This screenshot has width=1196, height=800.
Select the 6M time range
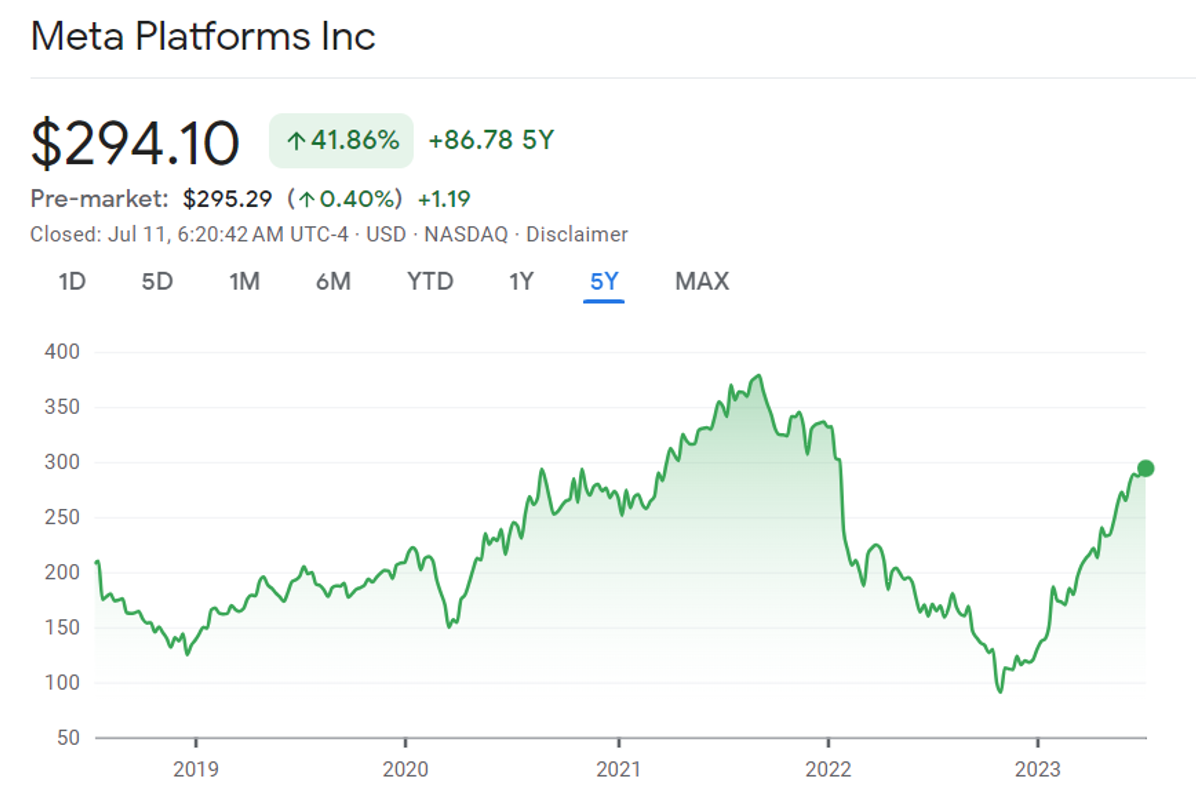coord(333,282)
